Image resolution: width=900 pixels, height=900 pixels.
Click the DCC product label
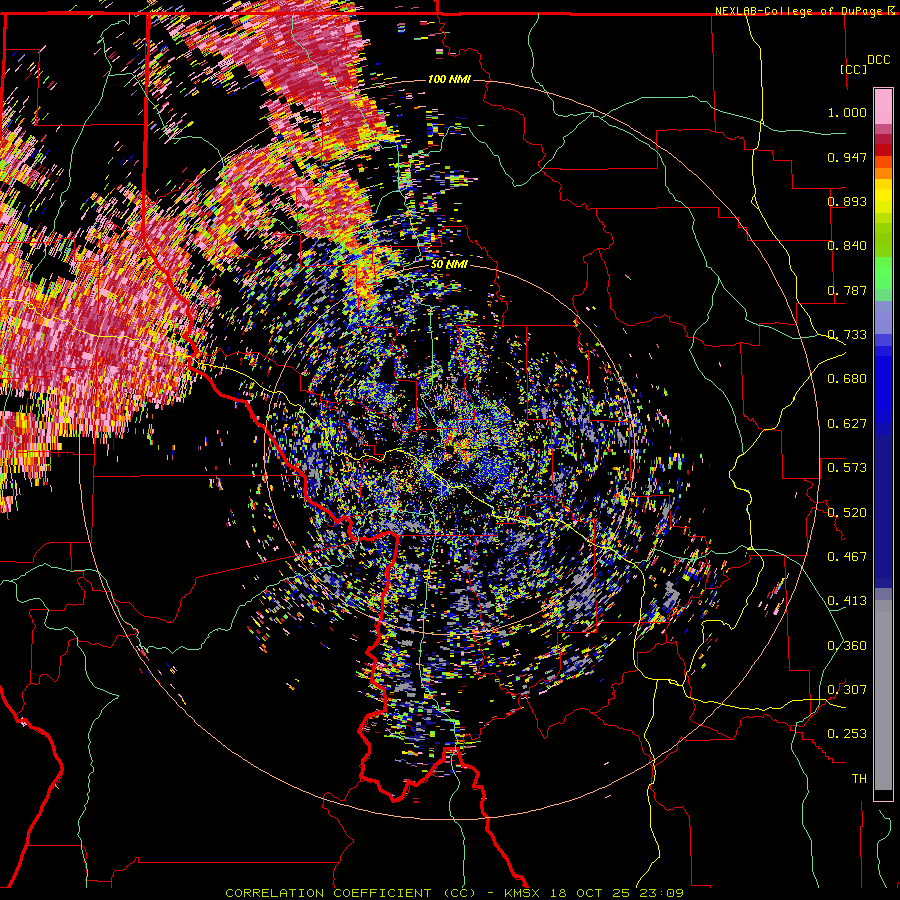(878, 60)
